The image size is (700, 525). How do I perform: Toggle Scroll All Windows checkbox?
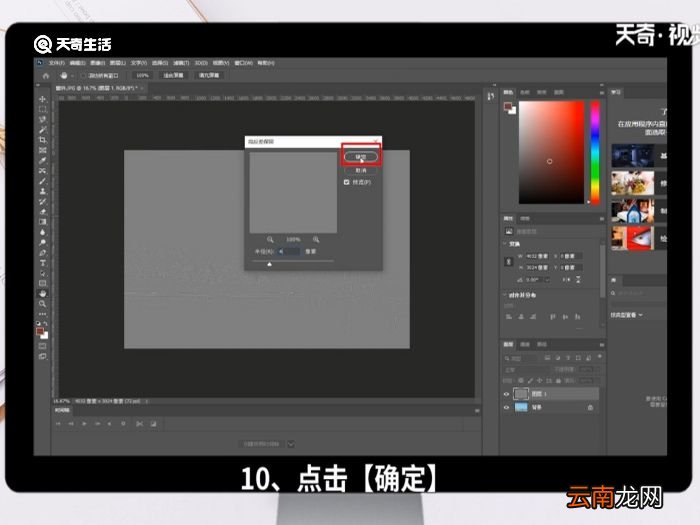pyautogui.click(x=83, y=75)
